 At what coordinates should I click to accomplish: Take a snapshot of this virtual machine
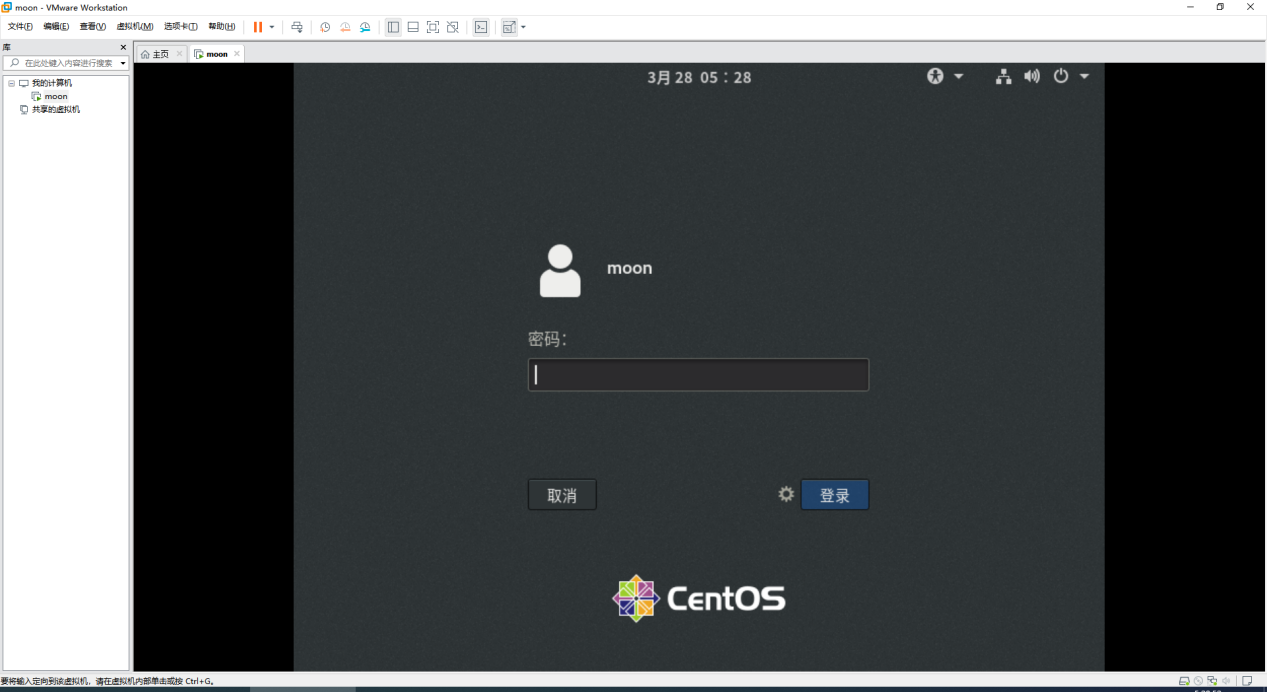click(325, 27)
